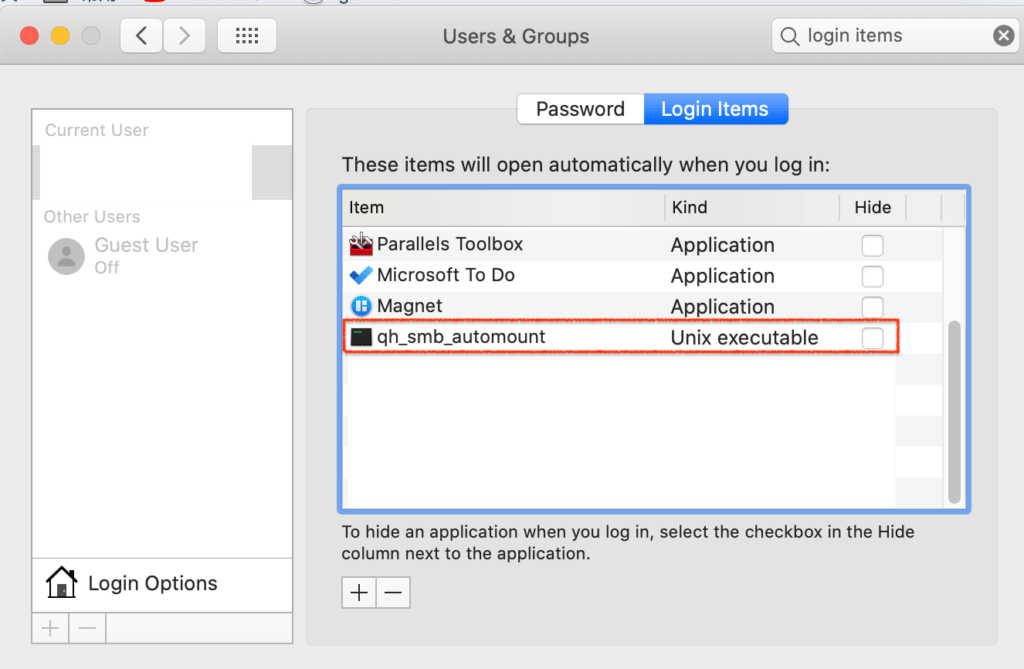The image size is (1024, 669).
Task: Select the Microsoft To Do row name
Action: (446, 275)
